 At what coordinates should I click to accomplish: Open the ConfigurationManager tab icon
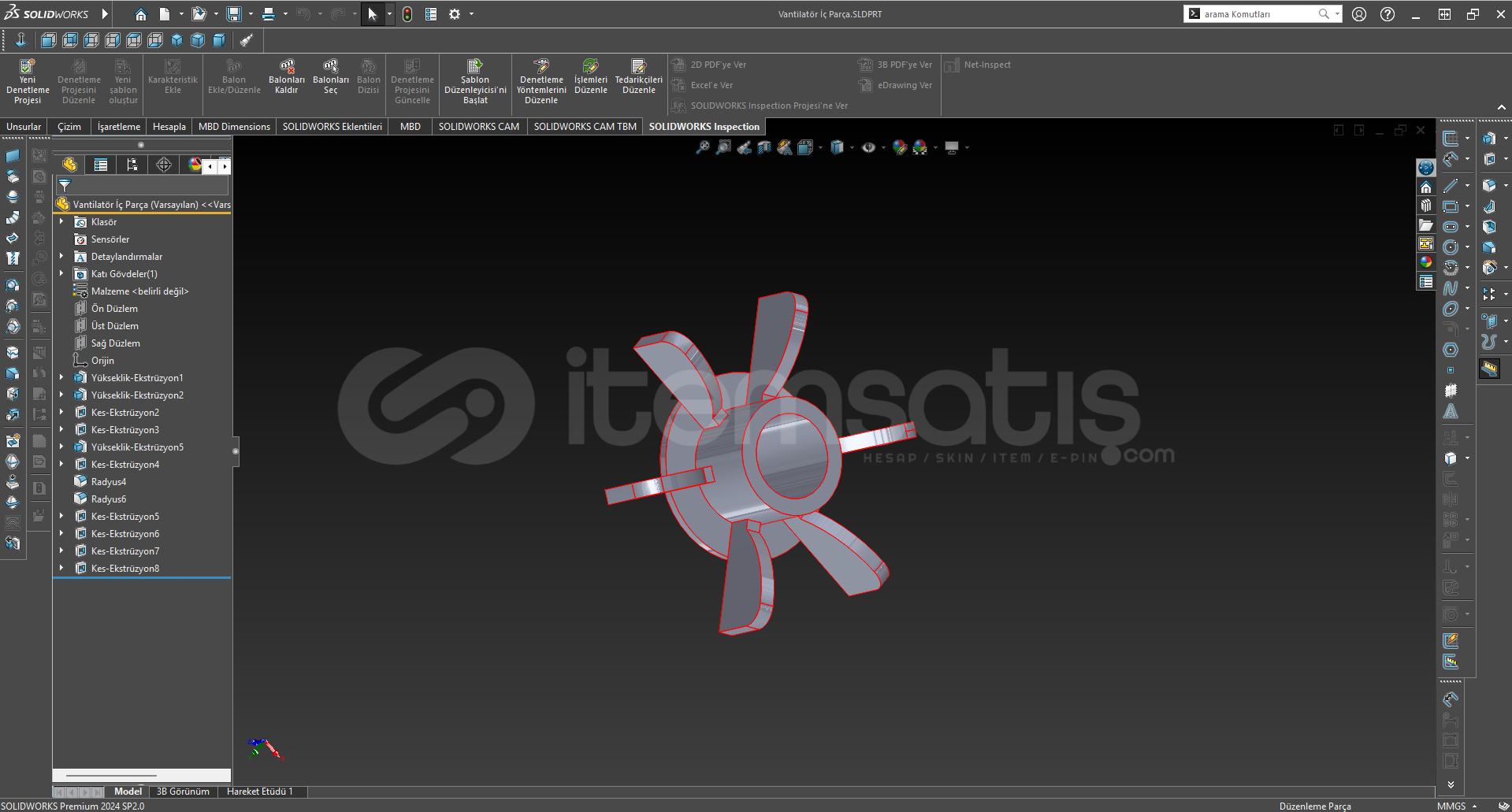(132, 165)
